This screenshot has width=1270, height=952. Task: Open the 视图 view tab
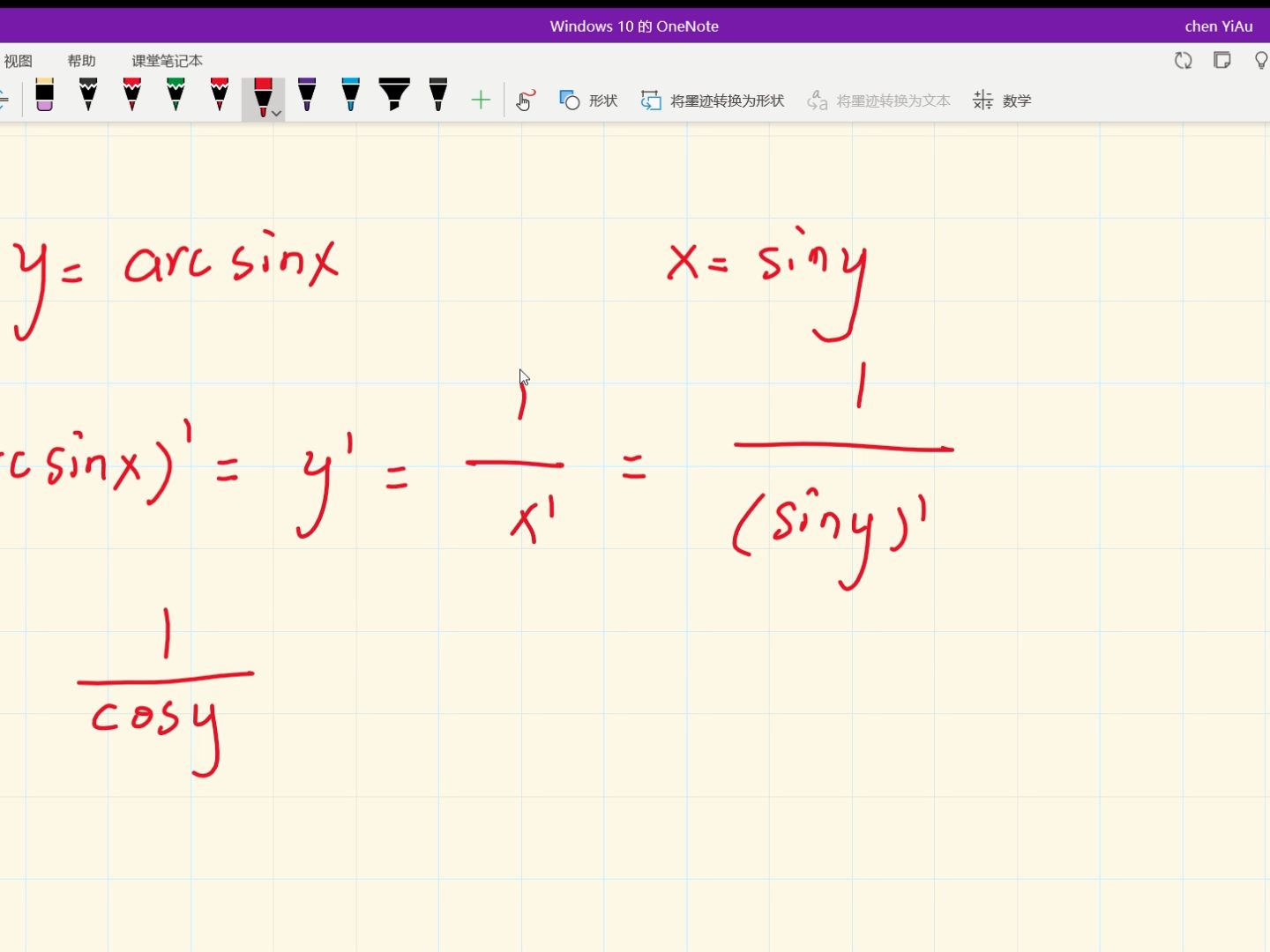point(18,61)
